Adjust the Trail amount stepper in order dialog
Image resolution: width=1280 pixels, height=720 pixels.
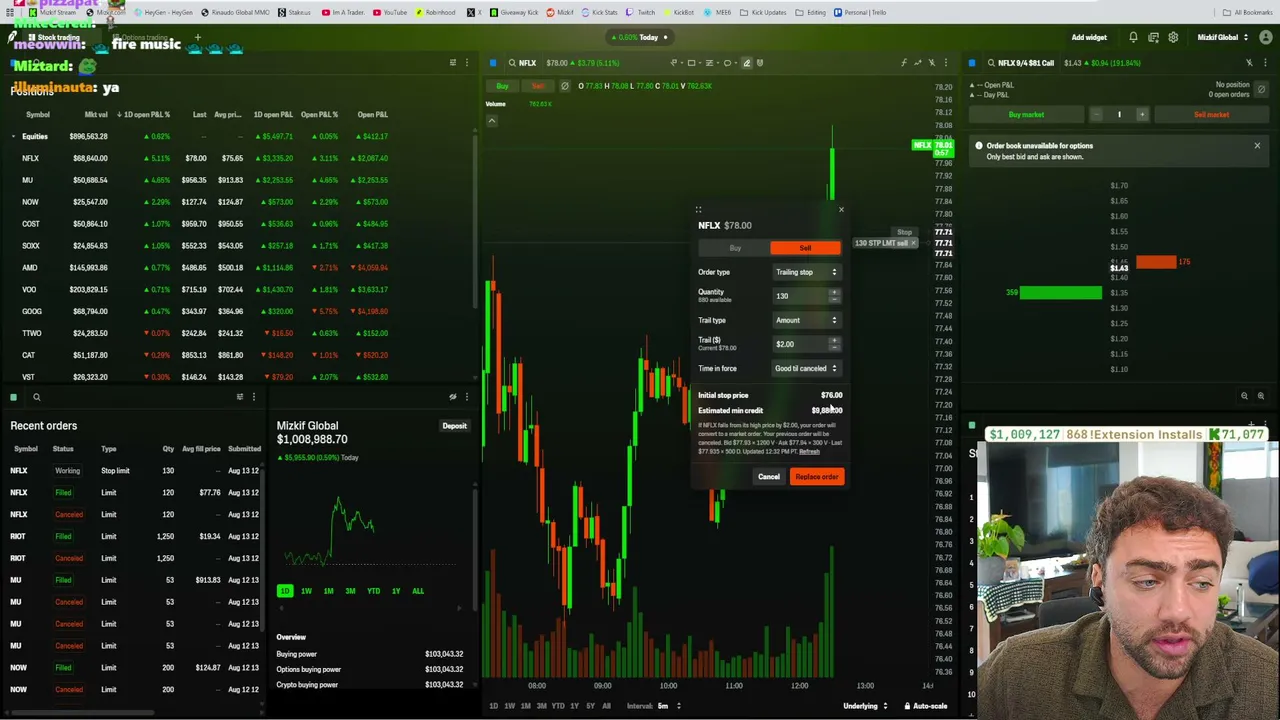coord(834,344)
